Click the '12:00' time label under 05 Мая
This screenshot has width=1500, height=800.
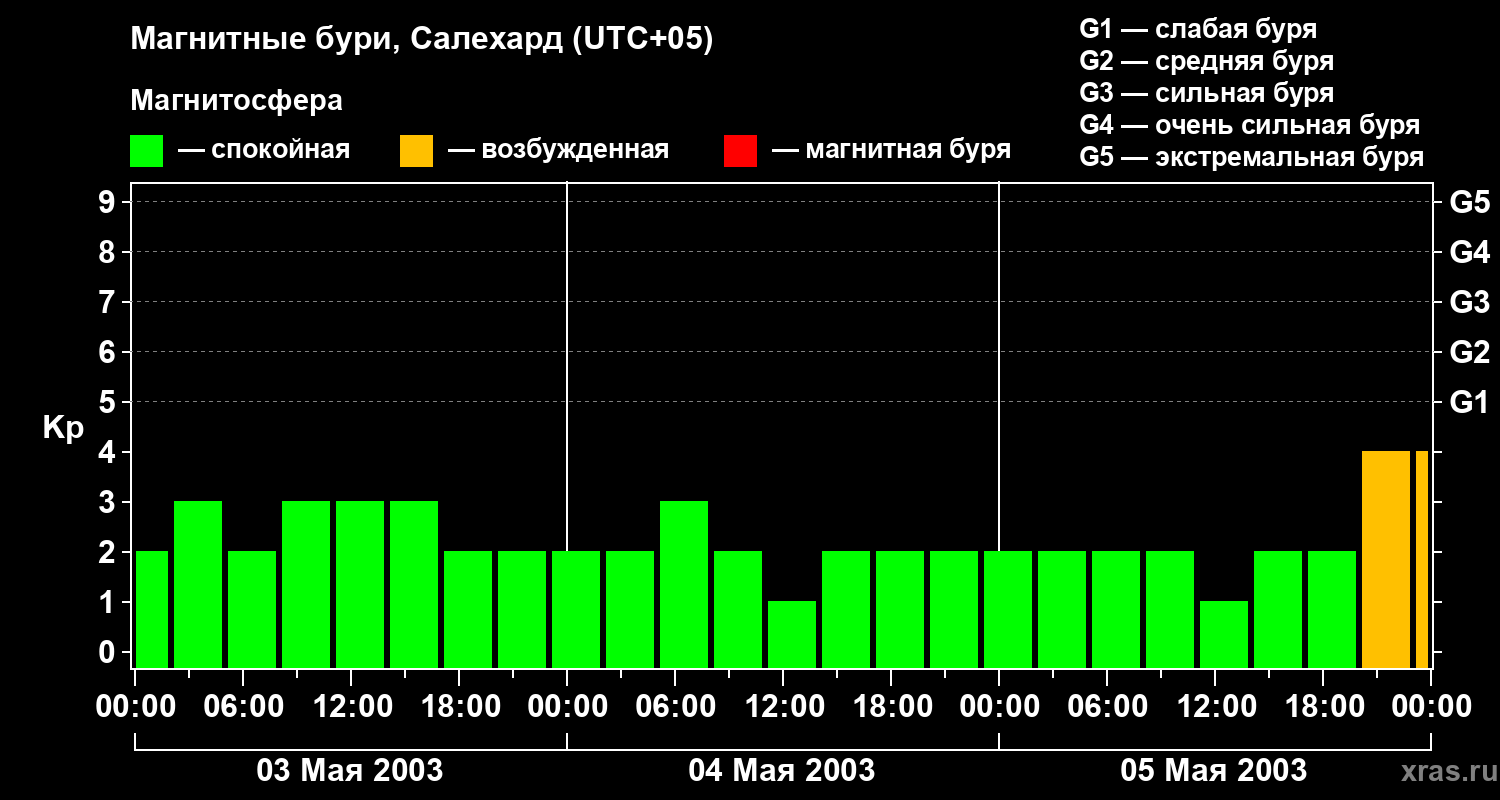(x=1215, y=707)
